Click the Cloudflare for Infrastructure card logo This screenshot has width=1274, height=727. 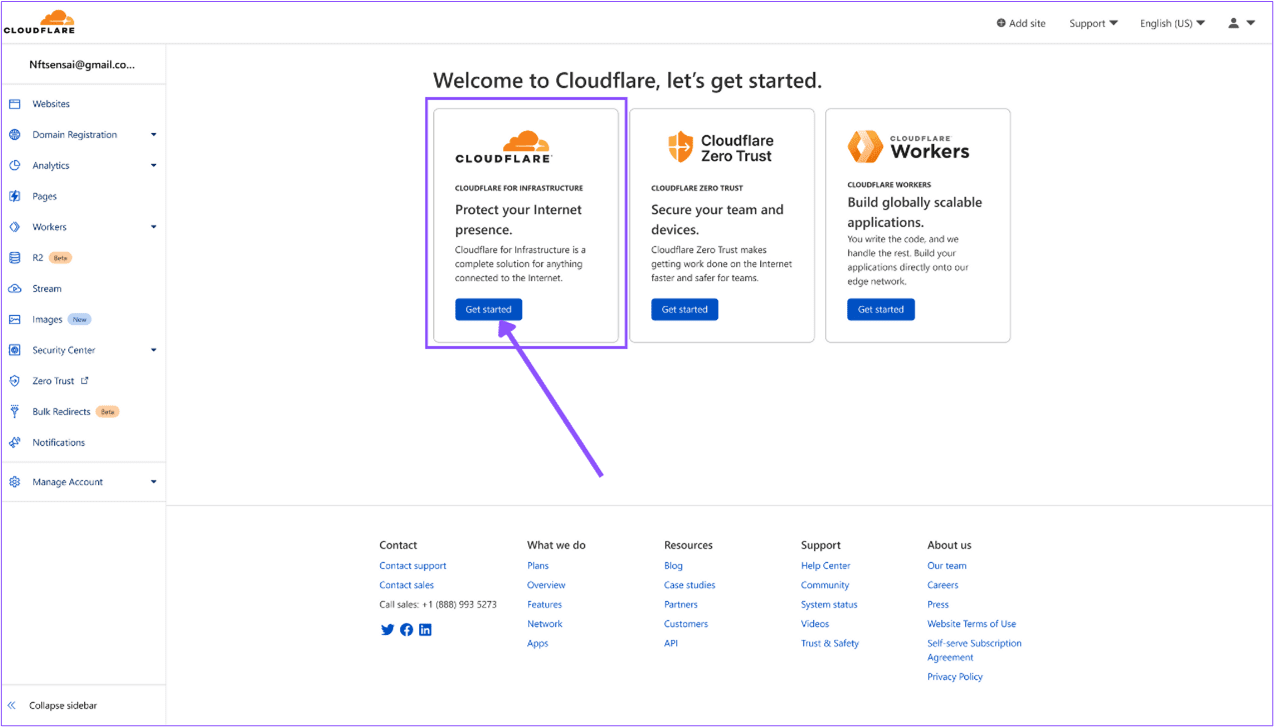[503, 147]
